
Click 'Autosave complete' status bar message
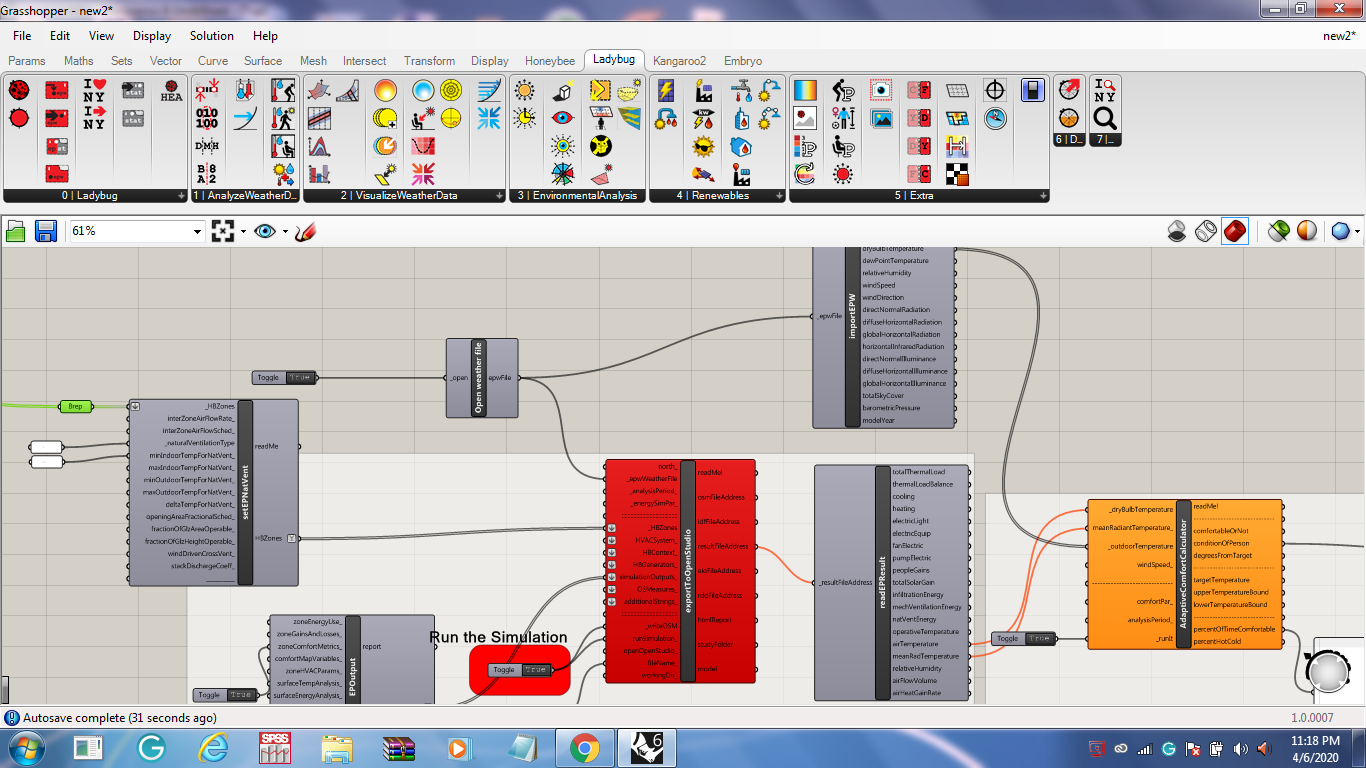[119, 718]
